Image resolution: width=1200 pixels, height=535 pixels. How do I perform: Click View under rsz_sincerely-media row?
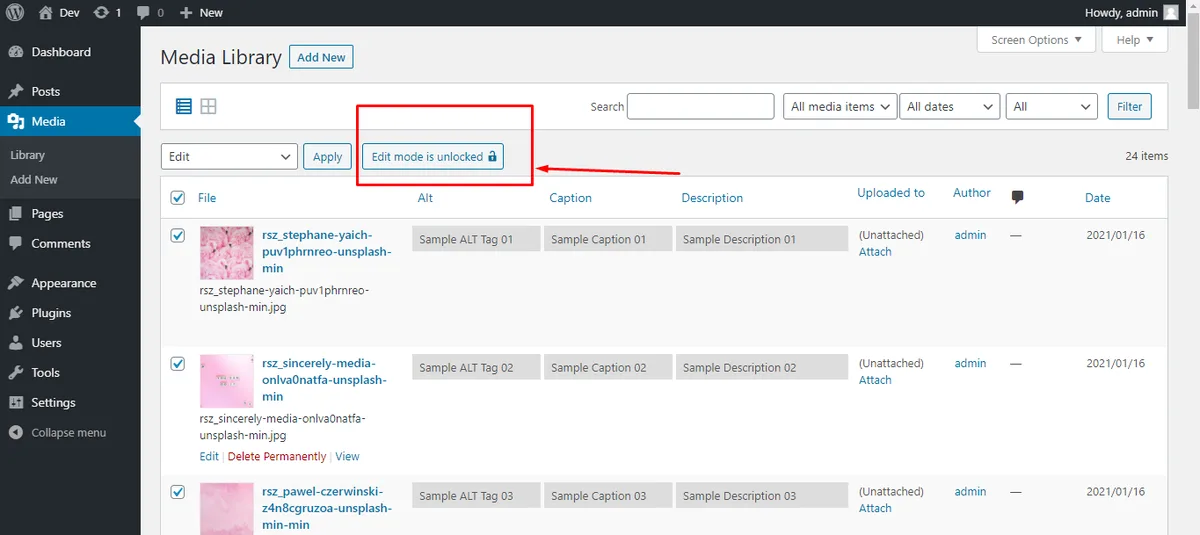pyautogui.click(x=347, y=457)
